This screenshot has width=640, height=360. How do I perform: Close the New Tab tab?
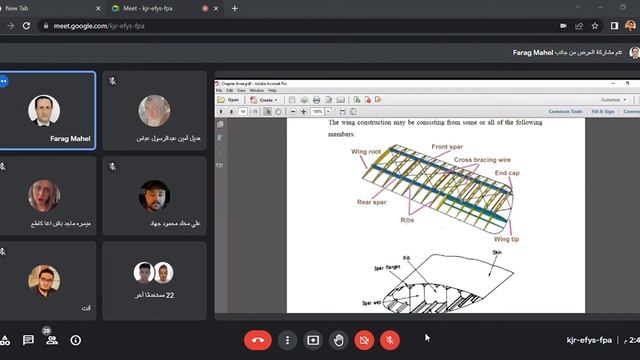[x=98, y=8]
